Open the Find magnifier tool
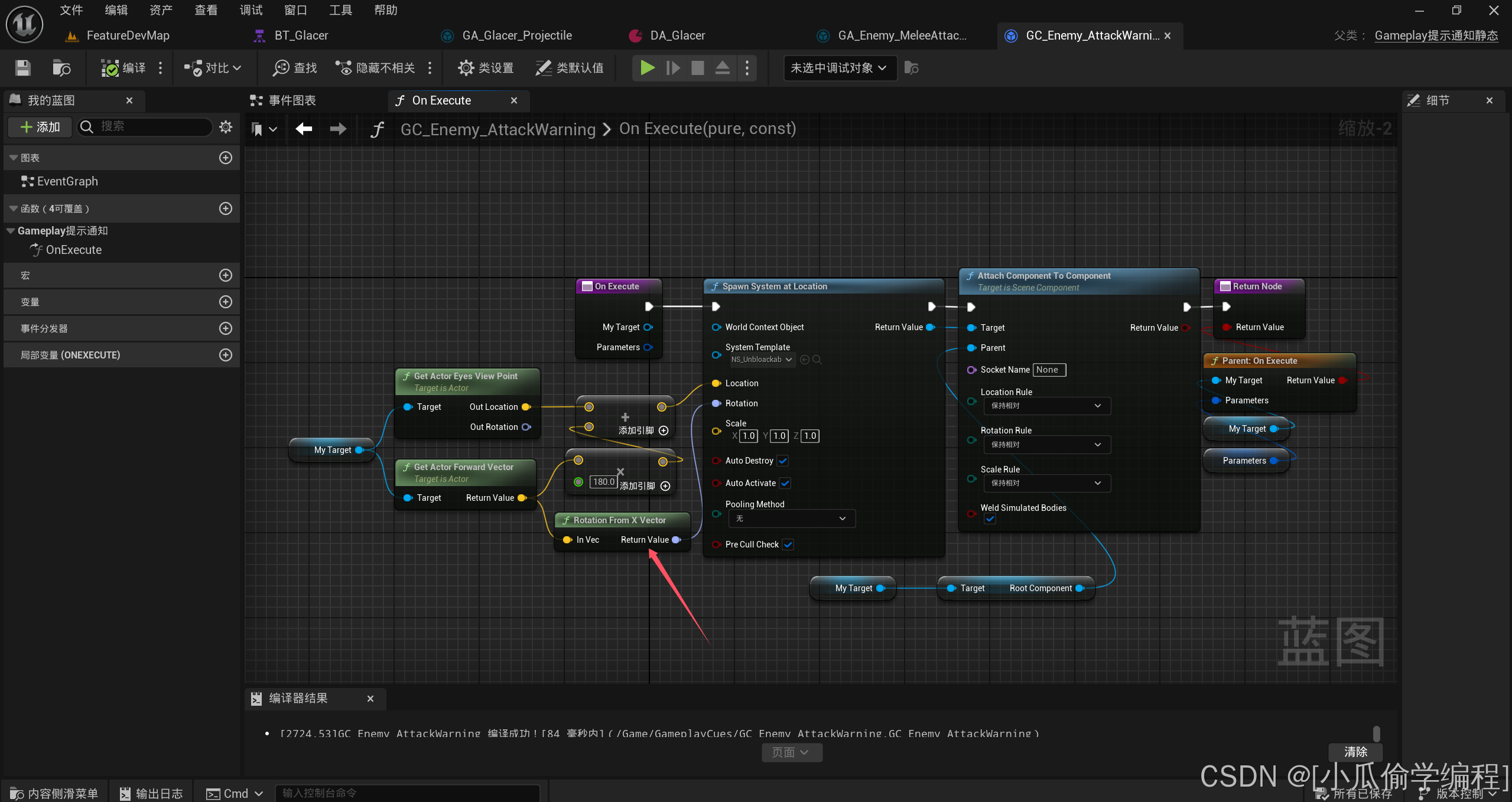Screen dimensions: 1512x802 (x=295, y=68)
